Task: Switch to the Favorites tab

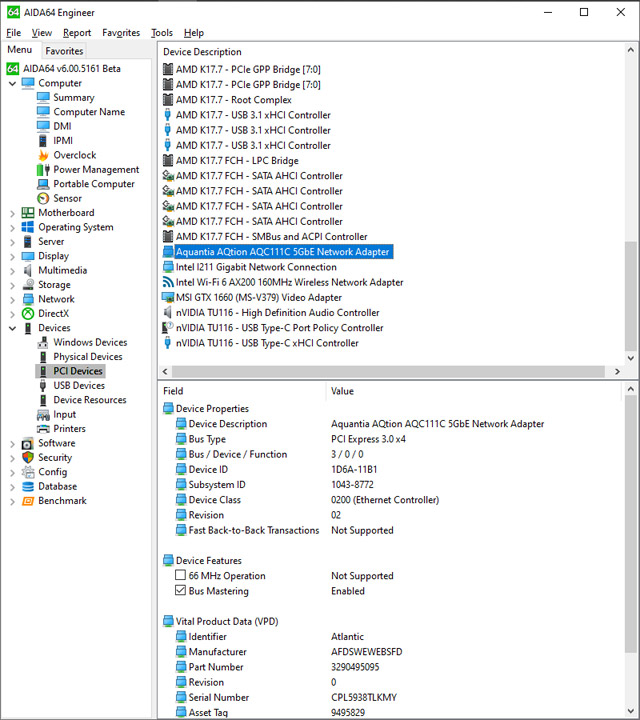Action: click(64, 51)
